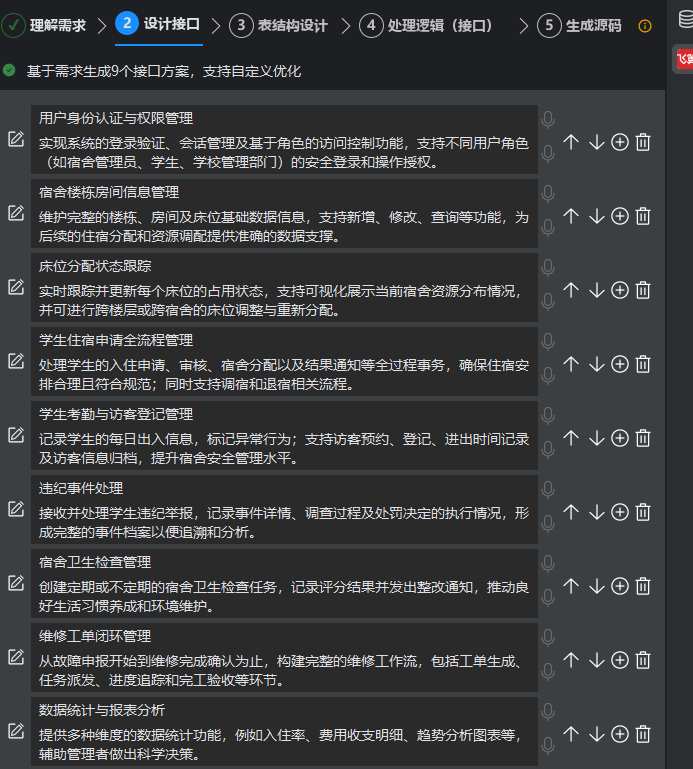Move 学生住宿申请全流程管理 up
The image size is (693, 769).
(x=571, y=364)
